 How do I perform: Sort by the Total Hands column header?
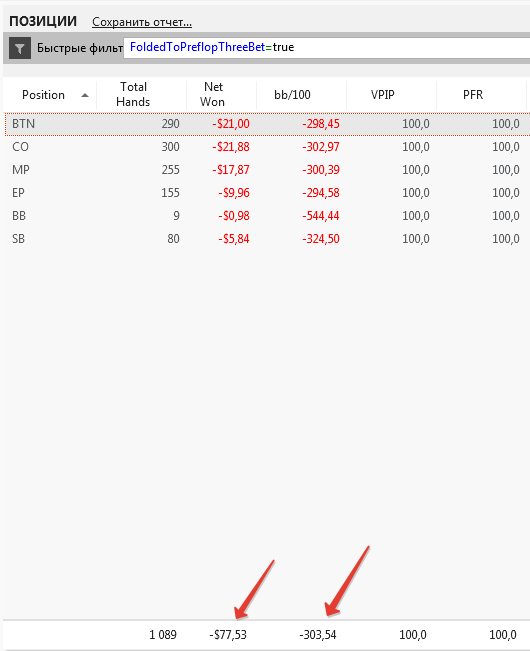(133, 94)
